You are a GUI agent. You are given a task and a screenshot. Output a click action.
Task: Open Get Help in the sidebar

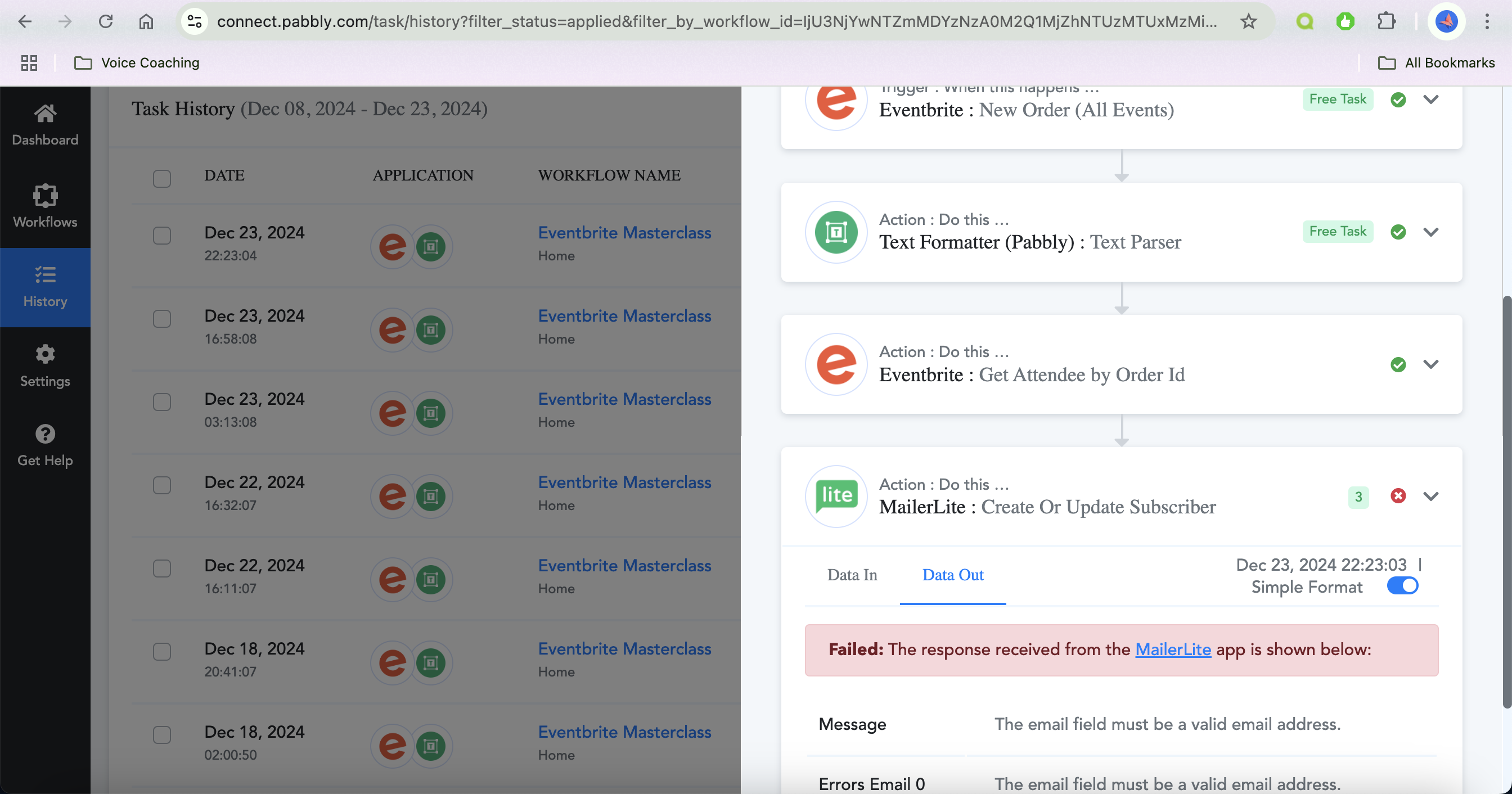click(x=45, y=446)
